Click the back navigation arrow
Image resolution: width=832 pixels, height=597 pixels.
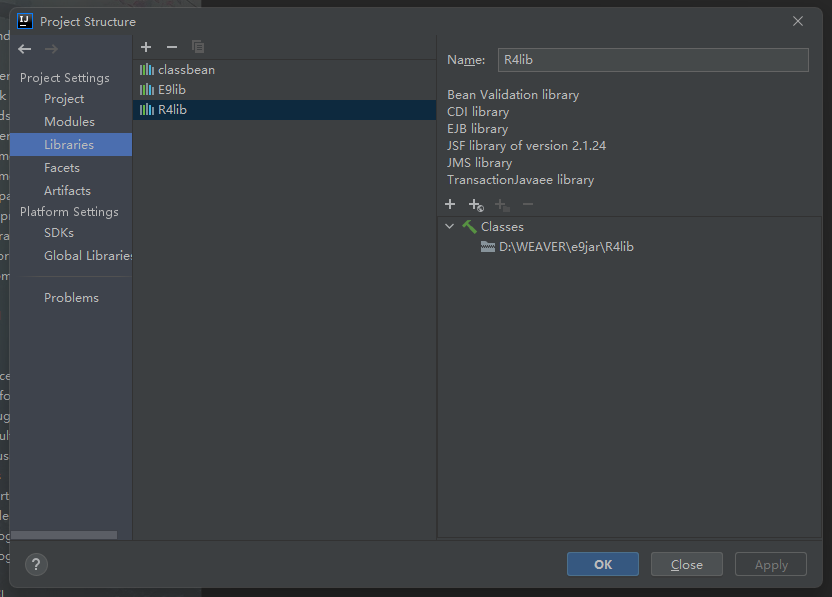tap(25, 49)
